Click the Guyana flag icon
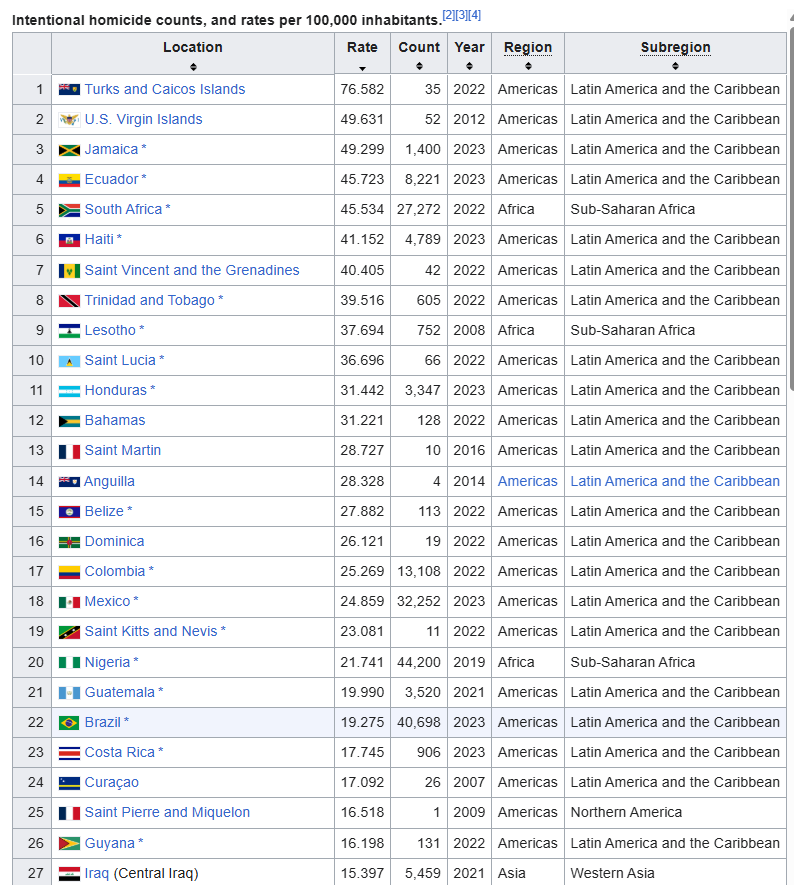This screenshot has width=794, height=885. (x=69, y=843)
